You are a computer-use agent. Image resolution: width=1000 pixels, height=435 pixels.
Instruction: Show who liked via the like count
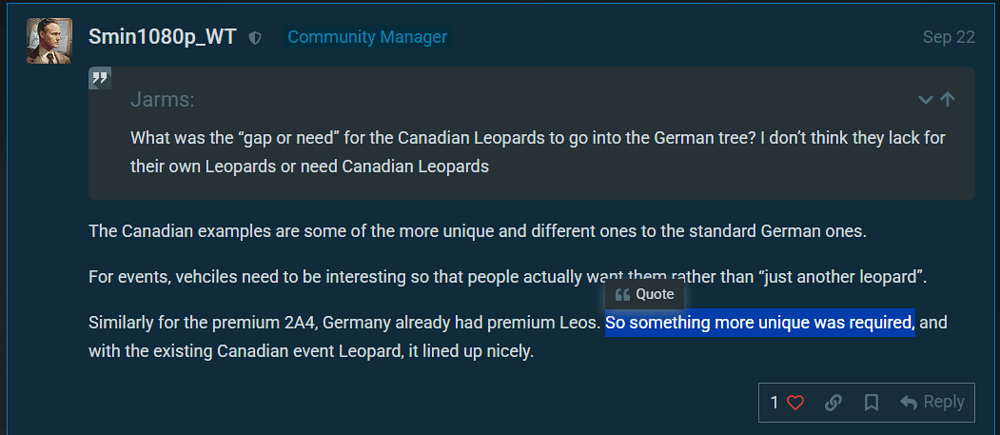pos(774,403)
